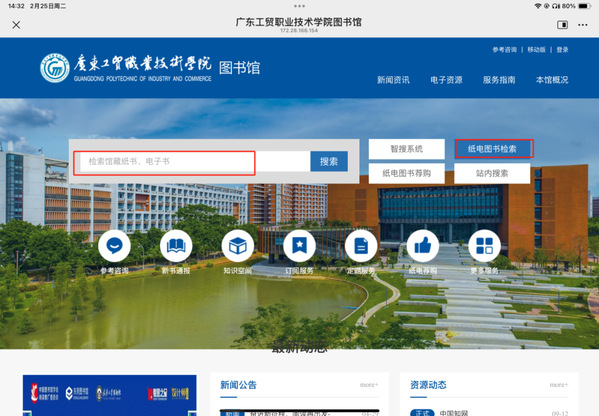
Task: Tap the reader view icon in title bar
Action: (562, 25)
